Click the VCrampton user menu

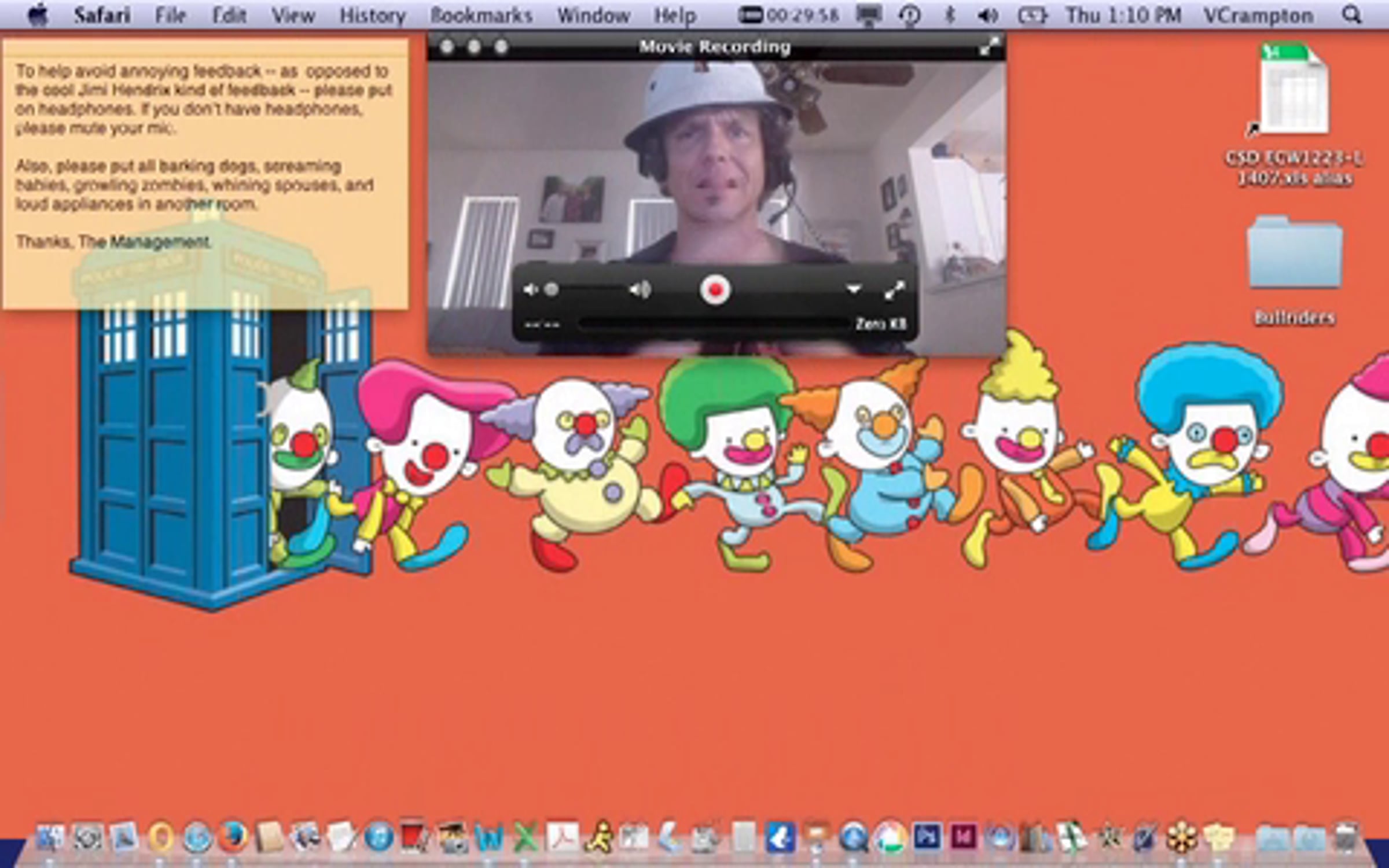[x=1258, y=16]
